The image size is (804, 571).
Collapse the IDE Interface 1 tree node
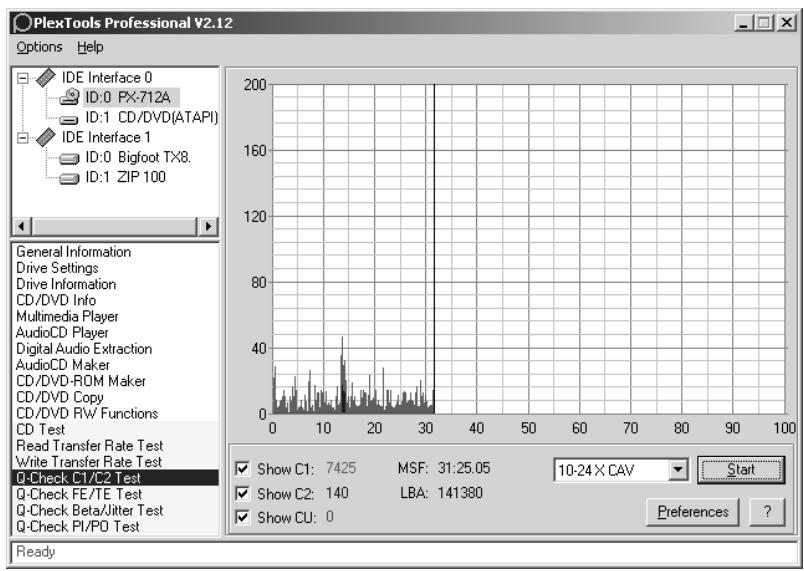click(23, 138)
